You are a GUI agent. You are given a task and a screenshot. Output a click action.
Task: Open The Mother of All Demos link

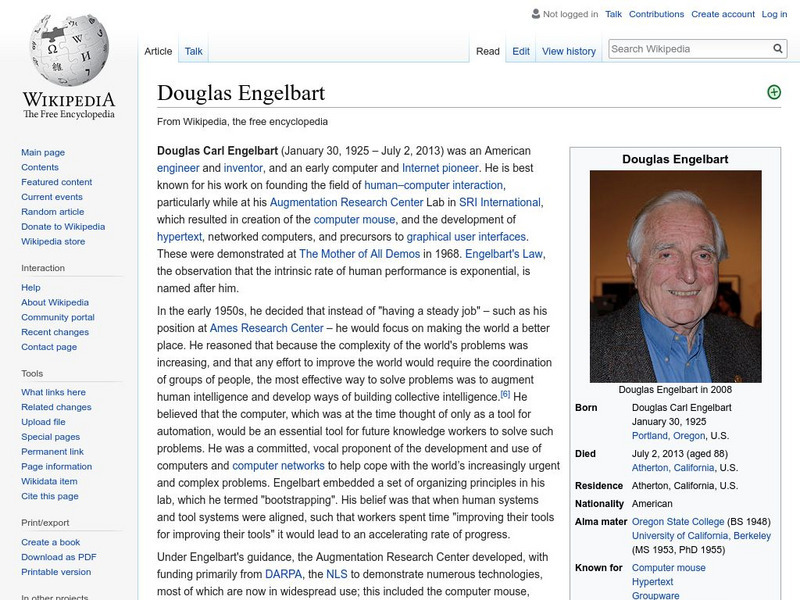[360, 254]
